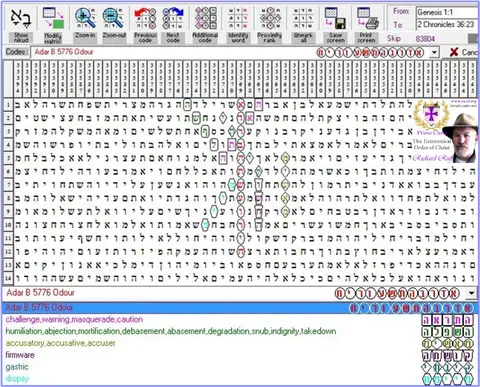Select the dropsy code entry
The width and height of the screenshot is (480, 387).
(17, 379)
